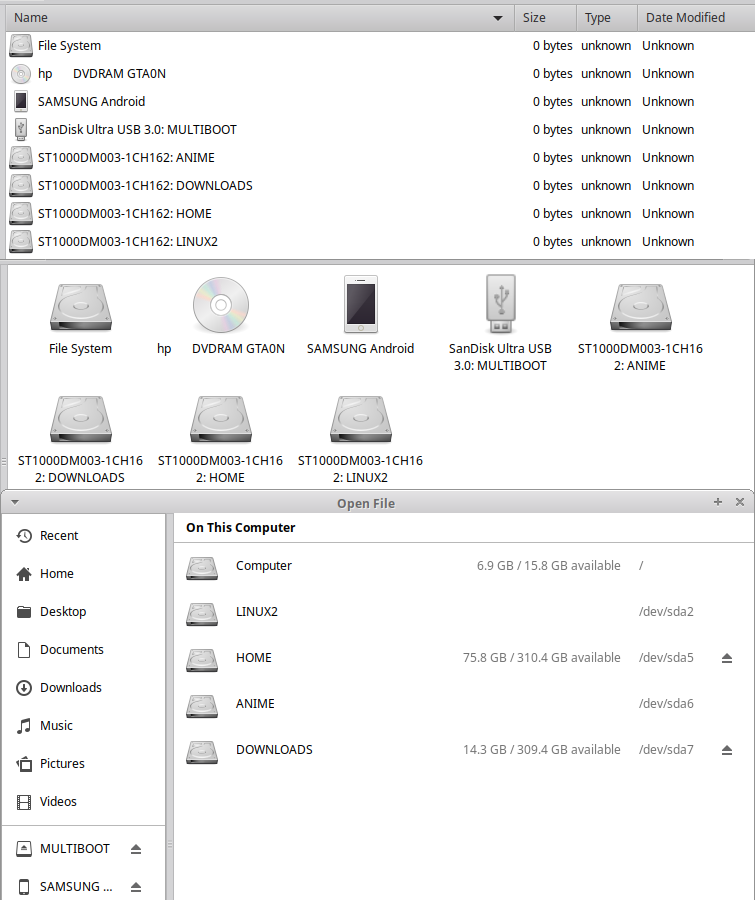Image resolution: width=755 pixels, height=900 pixels.
Task: Select ST1000DM003-1CH162: HOME list row
Action: point(125,214)
